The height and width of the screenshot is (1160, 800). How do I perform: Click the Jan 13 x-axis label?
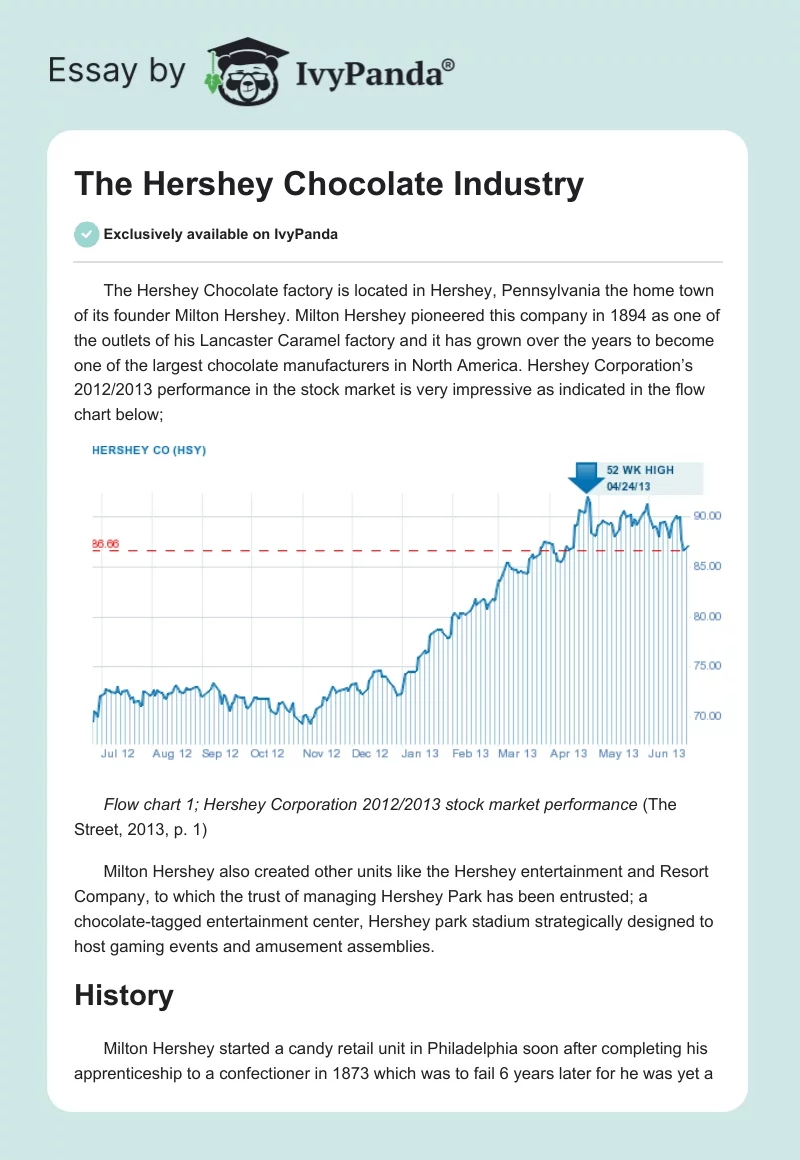(x=420, y=754)
